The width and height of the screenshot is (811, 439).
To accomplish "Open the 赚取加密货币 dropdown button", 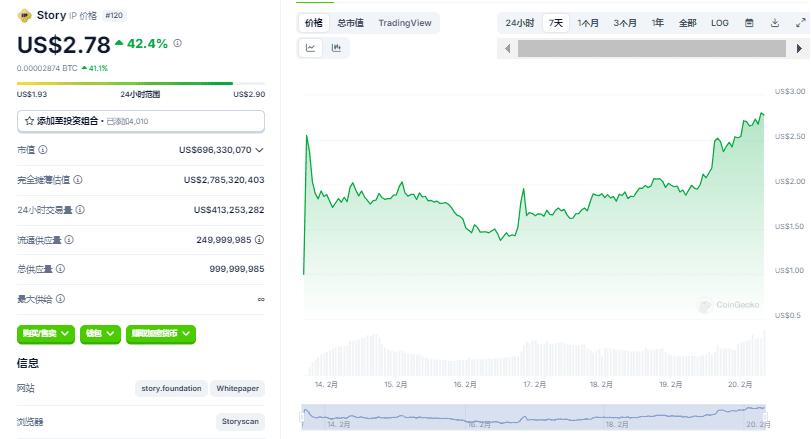I will coord(161,334).
